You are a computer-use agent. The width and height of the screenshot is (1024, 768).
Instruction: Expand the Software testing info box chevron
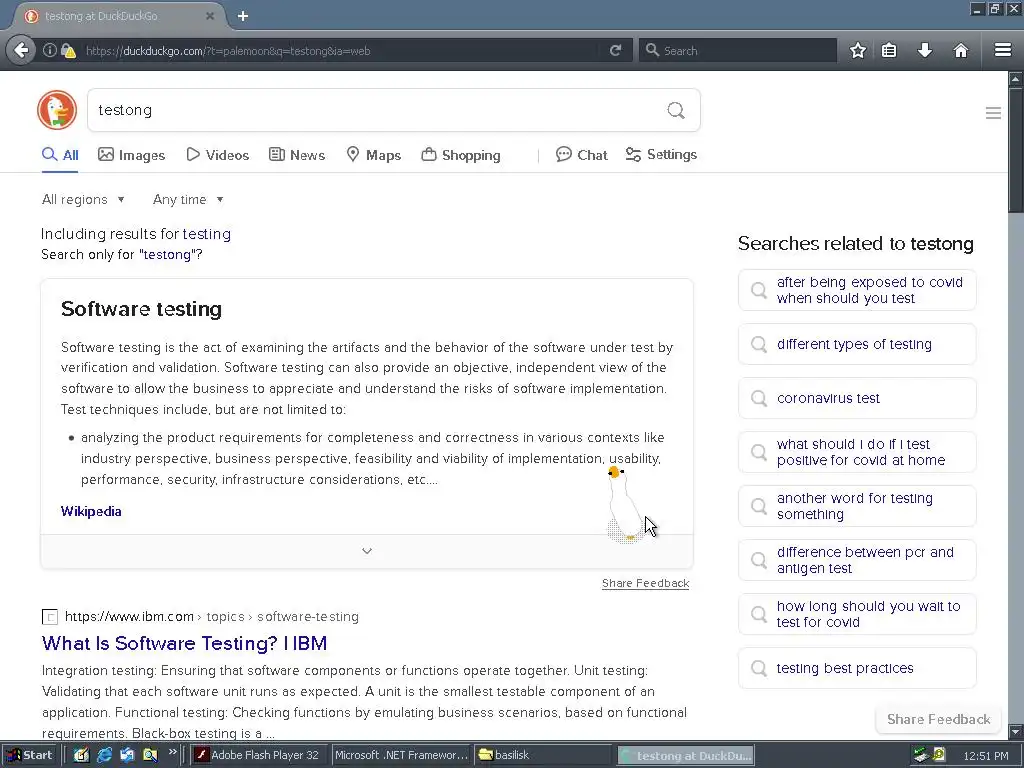(x=367, y=551)
